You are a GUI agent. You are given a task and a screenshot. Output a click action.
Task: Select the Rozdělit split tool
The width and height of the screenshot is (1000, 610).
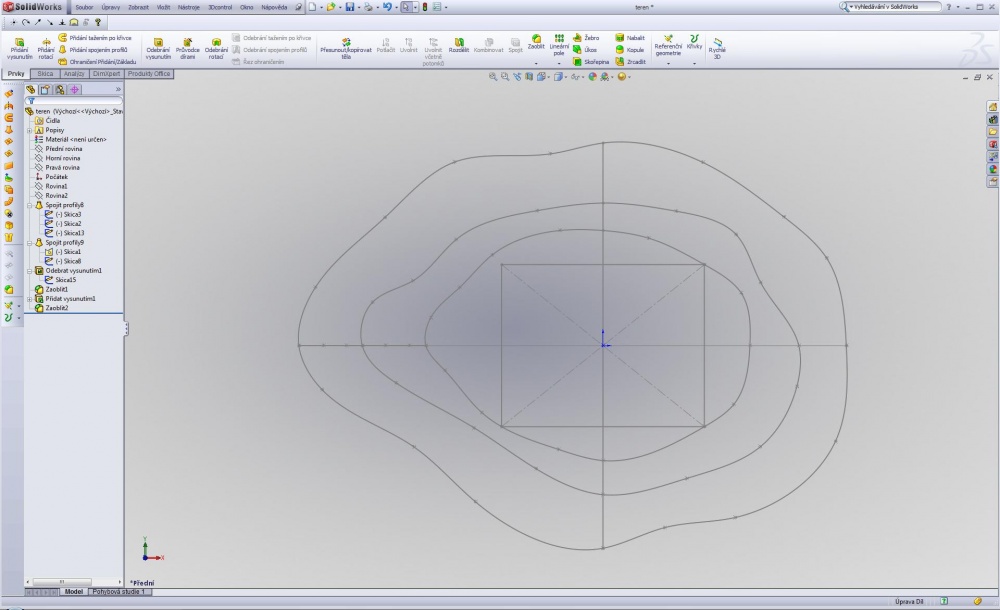pyautogui.click(x=459, y=45)
